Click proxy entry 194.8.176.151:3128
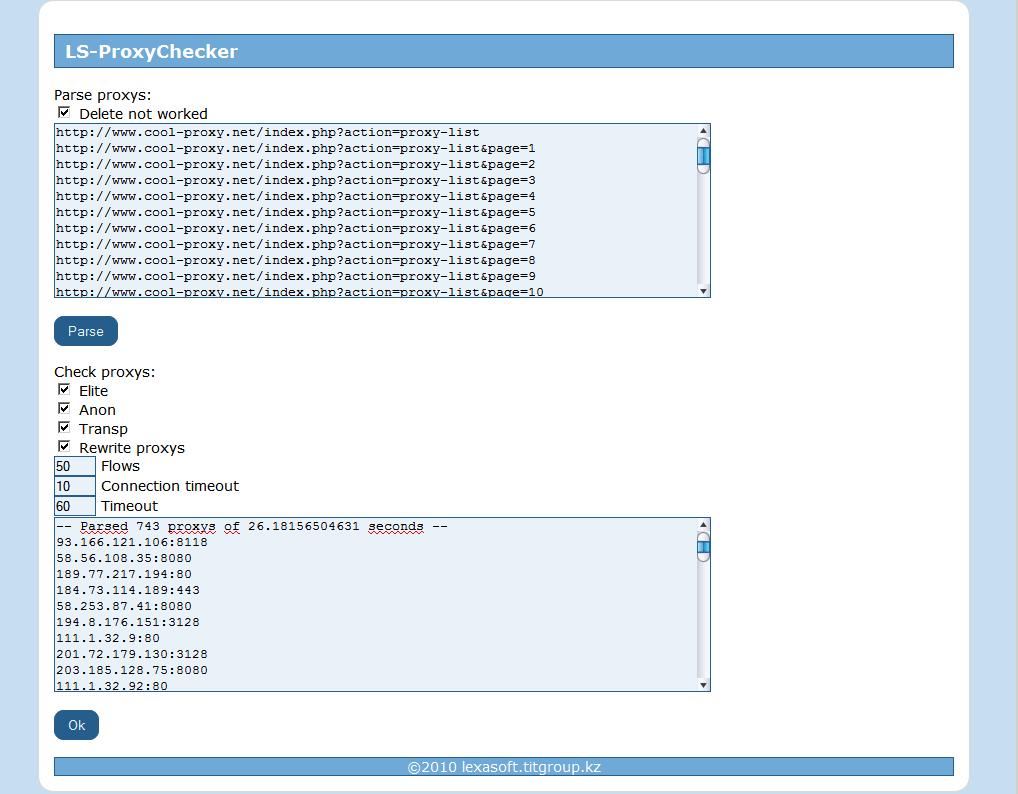 [x=128, y=622]
